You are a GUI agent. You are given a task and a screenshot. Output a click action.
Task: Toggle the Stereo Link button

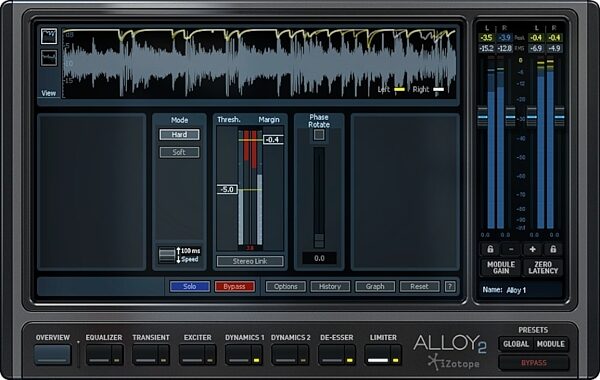pos(250,261)
